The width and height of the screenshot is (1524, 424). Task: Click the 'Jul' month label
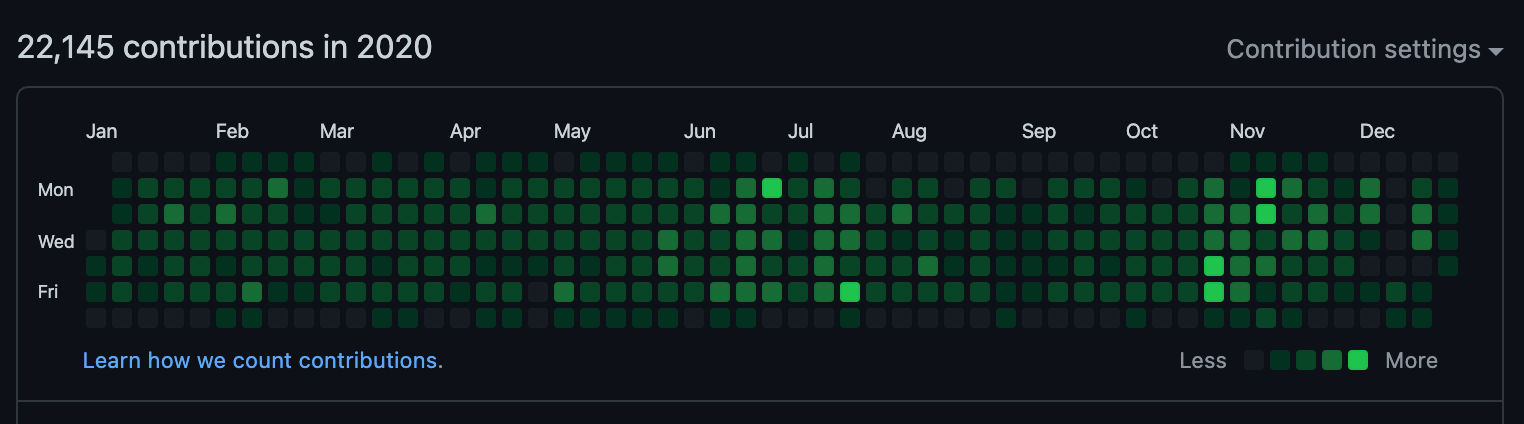(x=800, y=131)
